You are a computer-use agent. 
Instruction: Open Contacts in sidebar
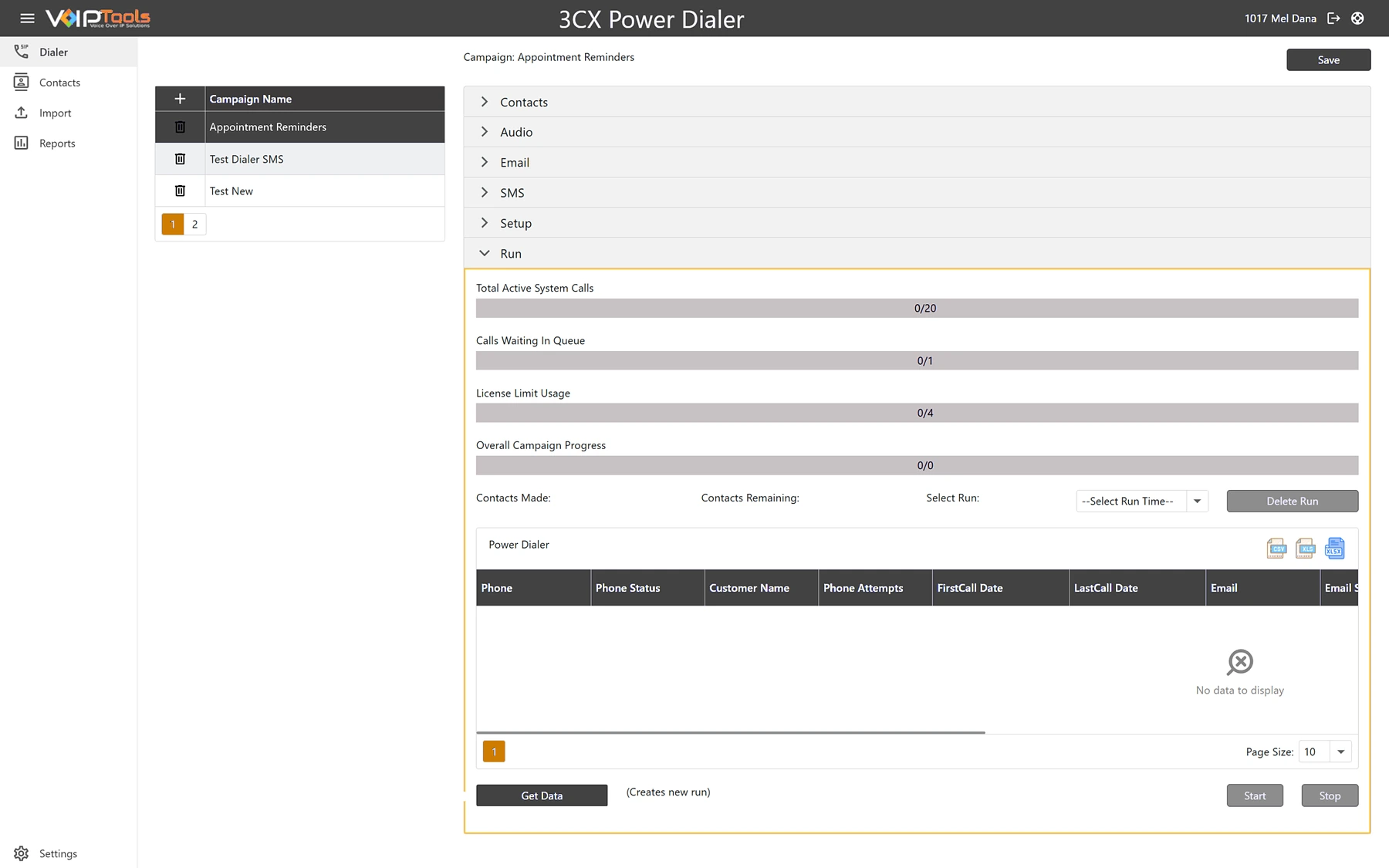69,83
